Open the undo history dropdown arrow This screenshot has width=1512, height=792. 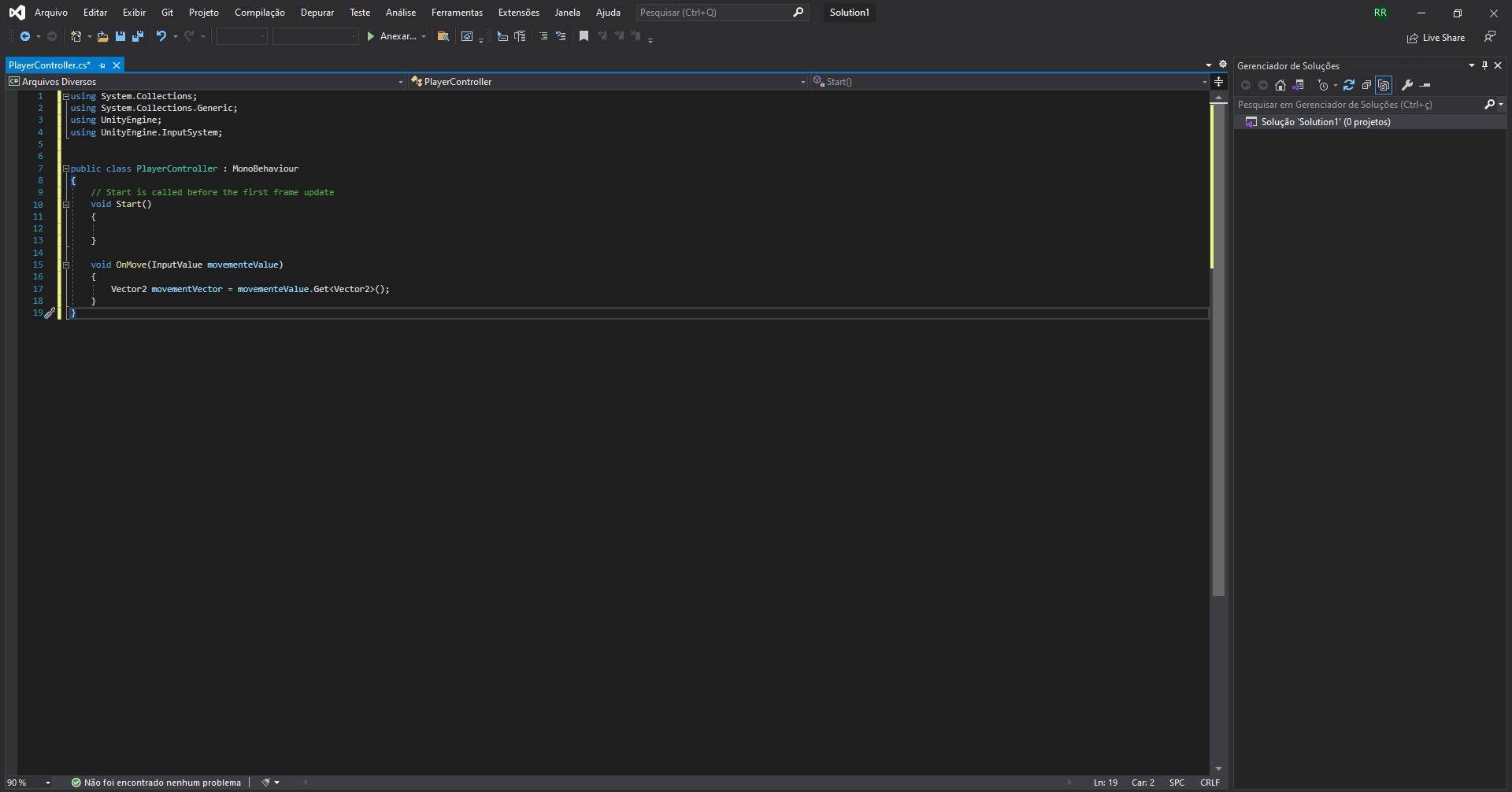175,36
